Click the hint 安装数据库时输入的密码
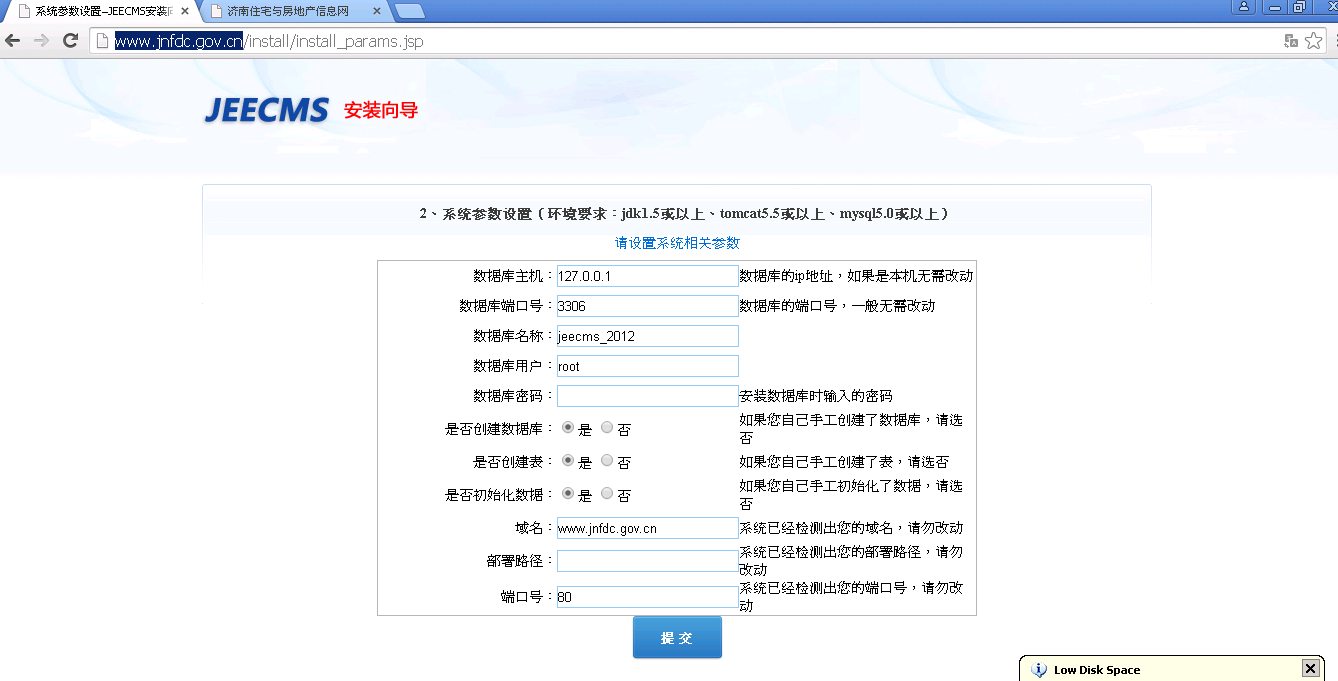 point(816,396)
